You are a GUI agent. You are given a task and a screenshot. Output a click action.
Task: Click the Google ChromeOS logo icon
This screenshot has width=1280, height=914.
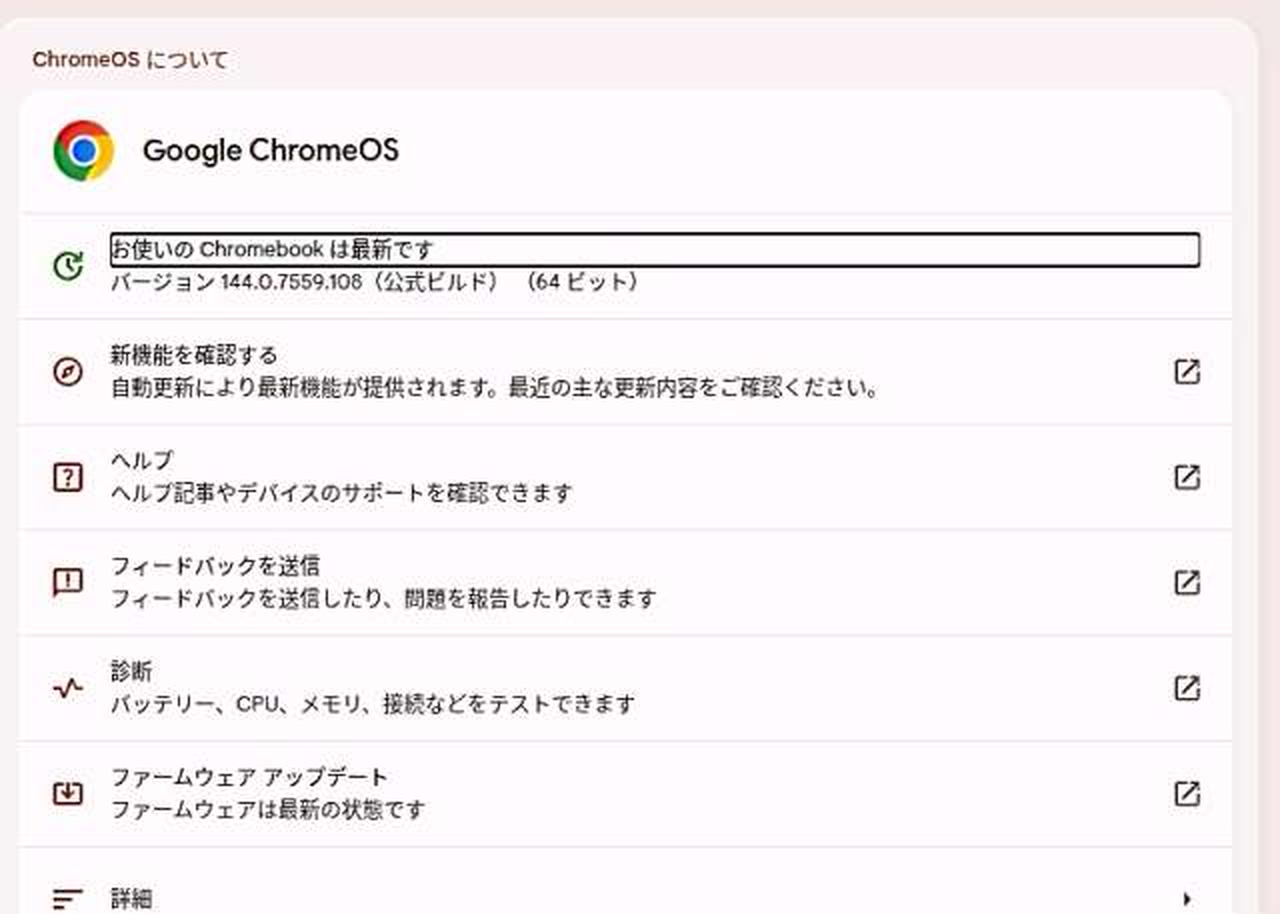(x=84, y=151)
